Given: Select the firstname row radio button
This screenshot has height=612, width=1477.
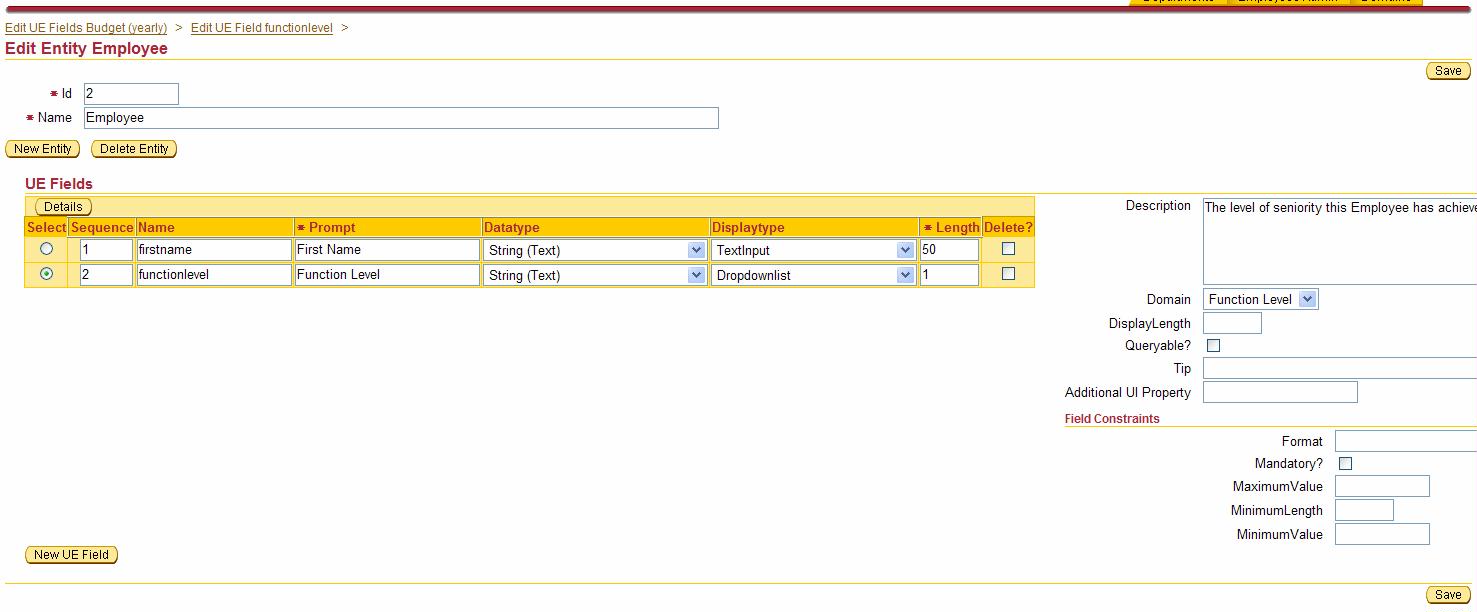Looking at the screenshot, I should 46,249.
